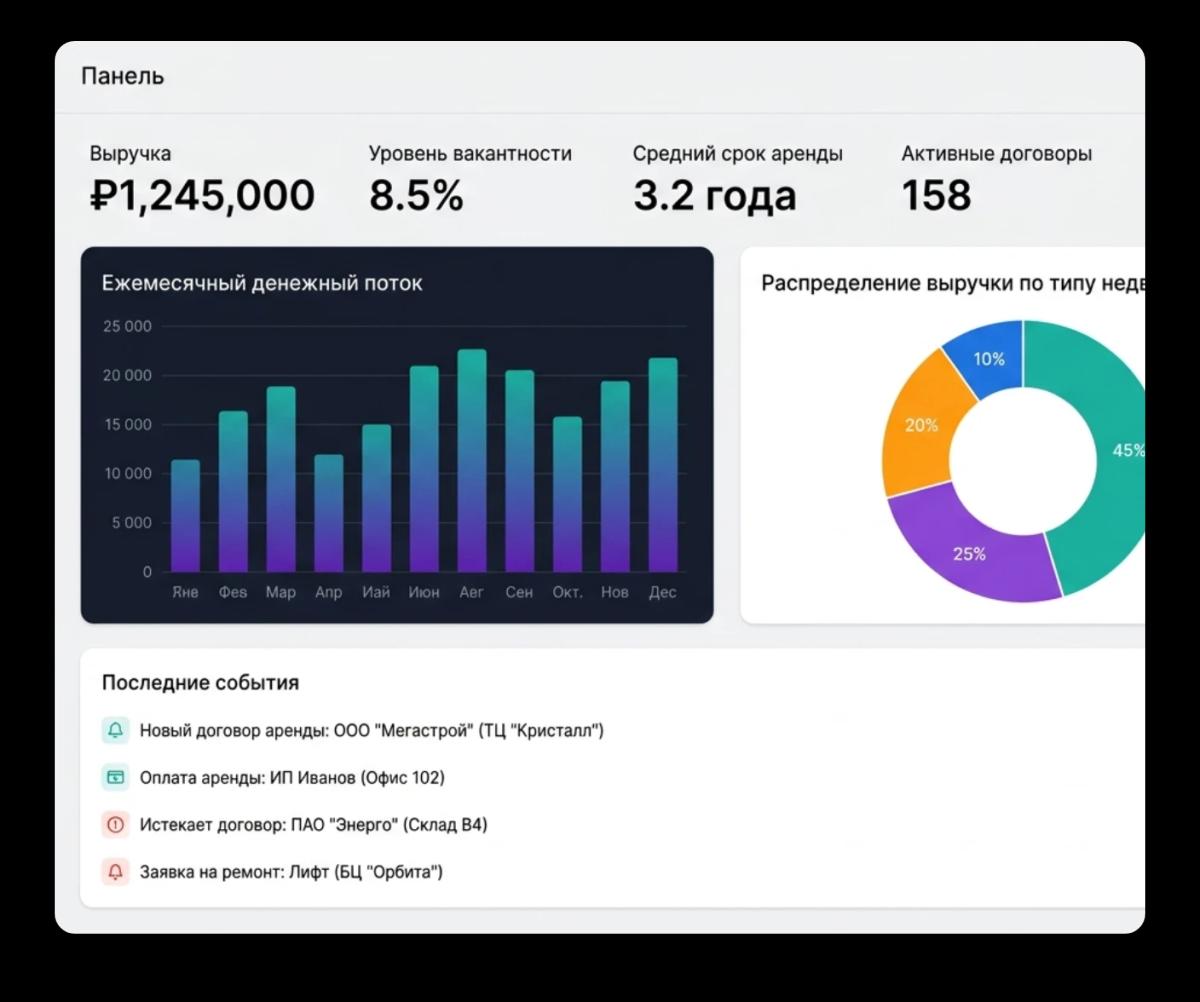Select the Последние события section header

(x=200, y=682)
